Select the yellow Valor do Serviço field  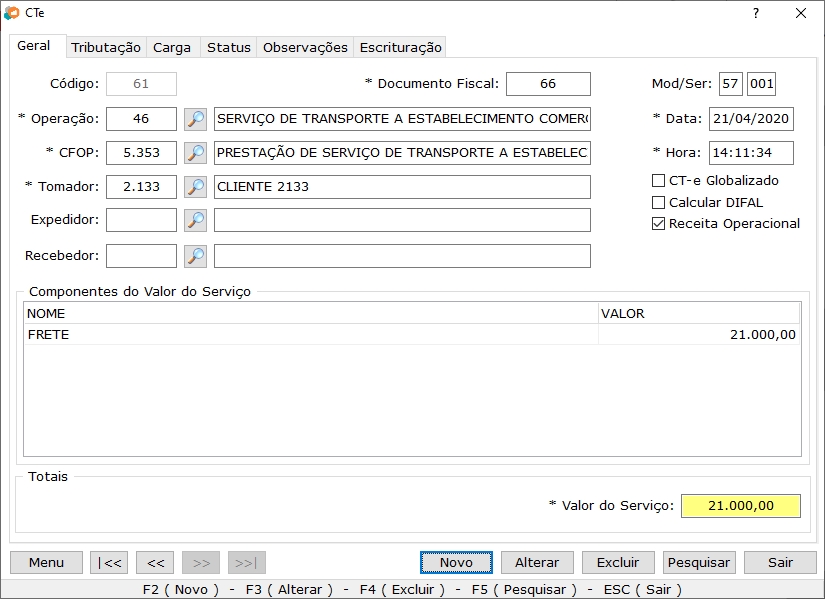click(739, 505)
